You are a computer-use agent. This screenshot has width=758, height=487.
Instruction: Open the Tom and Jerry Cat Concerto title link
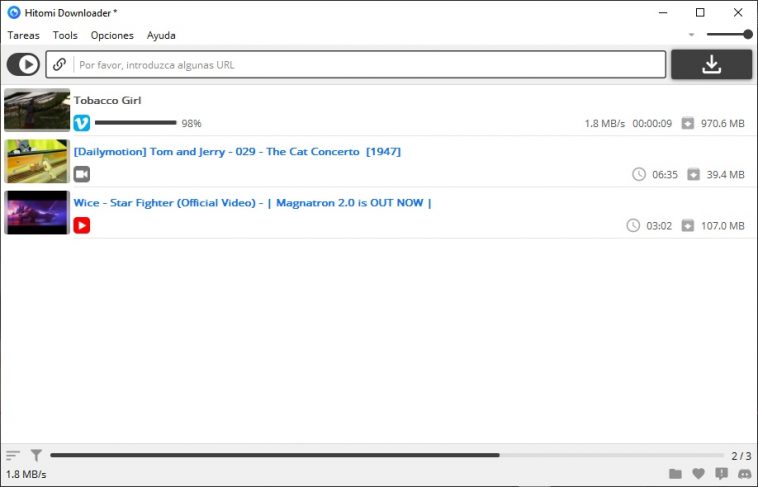[237, 151]
